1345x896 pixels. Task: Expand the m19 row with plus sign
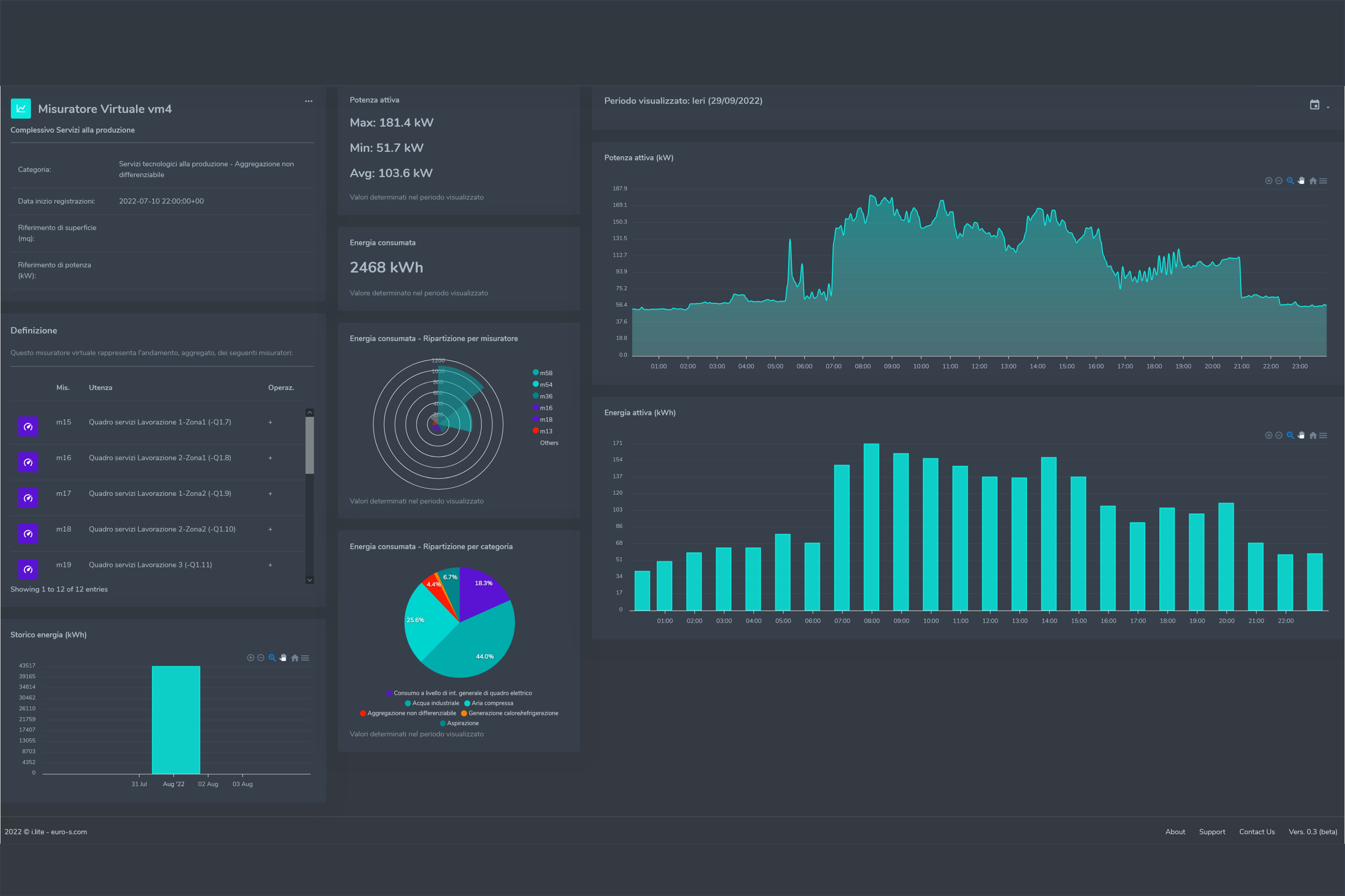pos(270,565)
